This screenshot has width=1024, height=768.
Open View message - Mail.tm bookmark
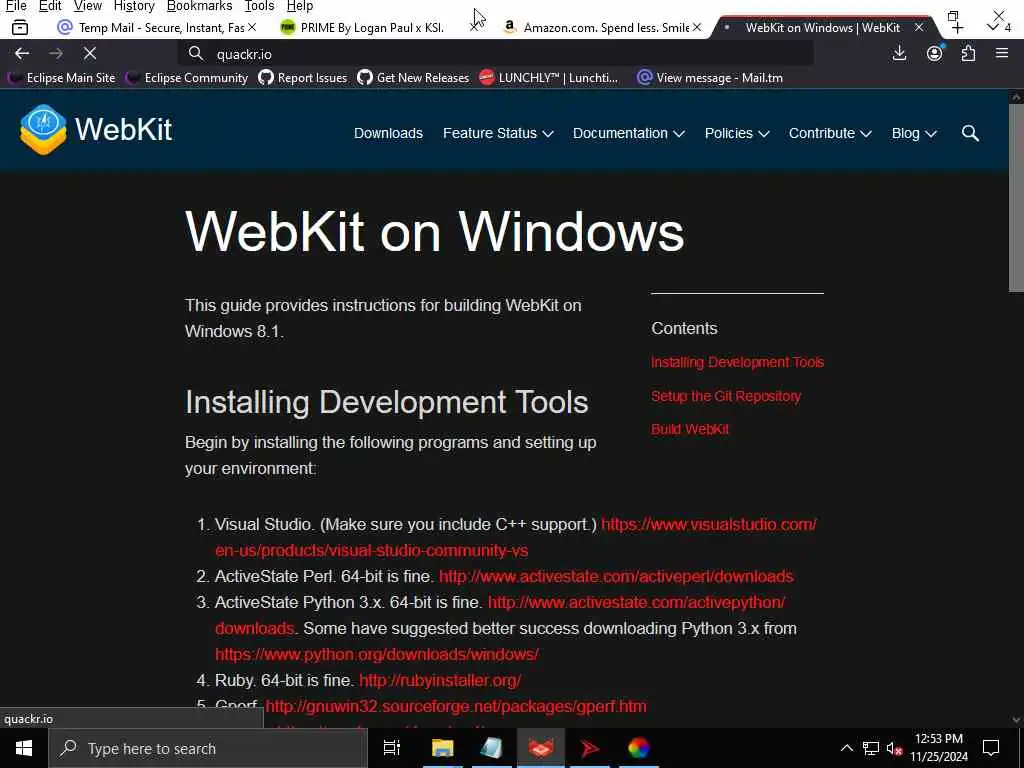[x=710, y=78]
